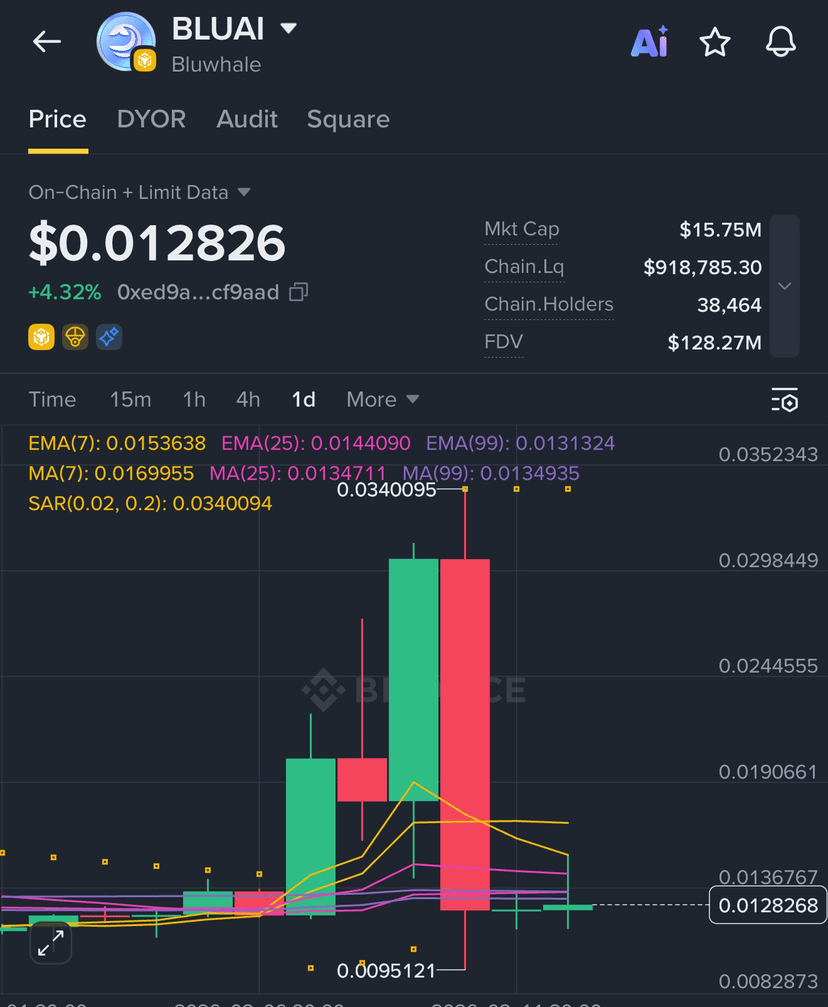Tap the 0.0190661 axis label
This screenshot has height=1007, width=828.
coord(768,772)
